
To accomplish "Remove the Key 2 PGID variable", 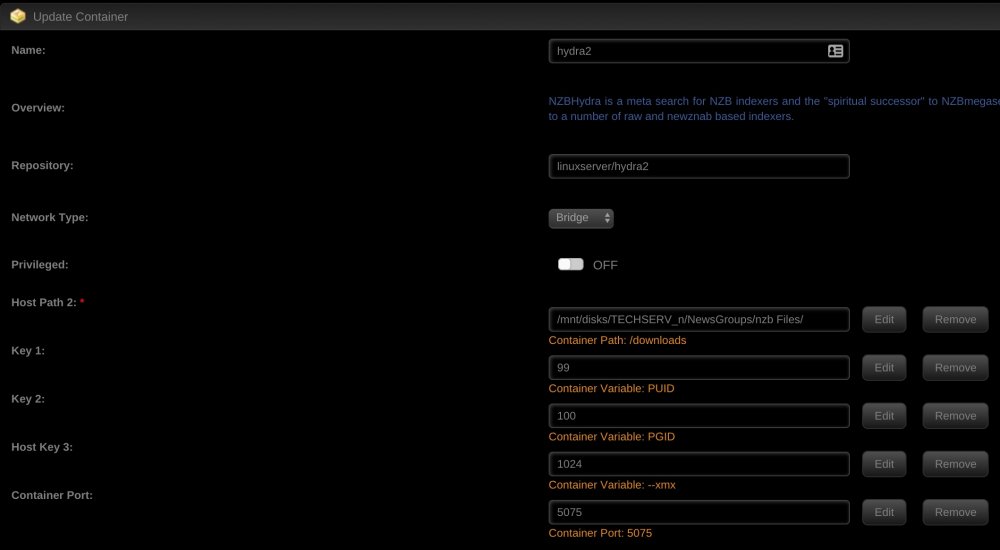I will [x=955, y=416].
